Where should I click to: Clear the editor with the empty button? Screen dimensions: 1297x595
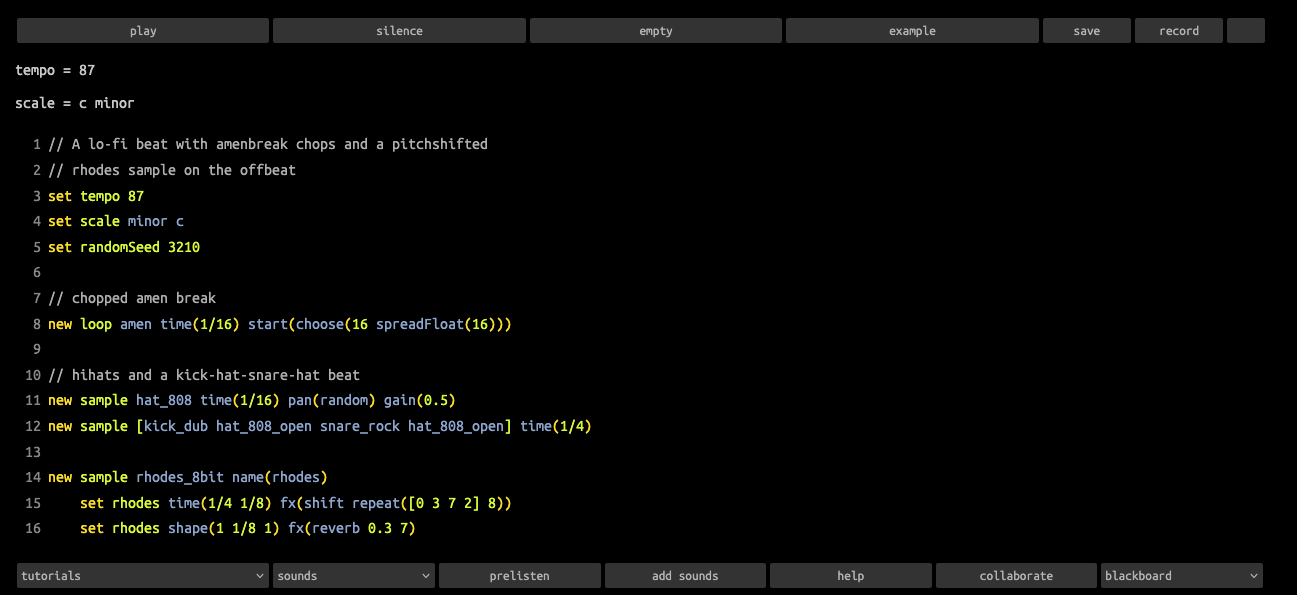click(x=656, y=31)
